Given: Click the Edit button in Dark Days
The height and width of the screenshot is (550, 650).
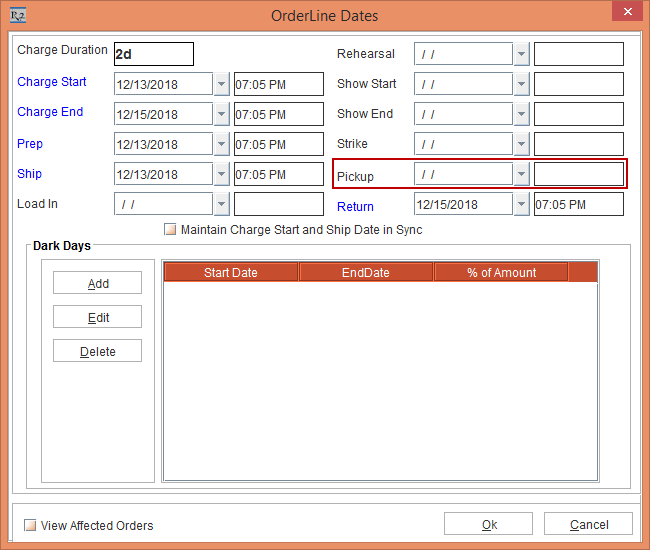Looking at the screenshot, I should [x=97, y=318].
